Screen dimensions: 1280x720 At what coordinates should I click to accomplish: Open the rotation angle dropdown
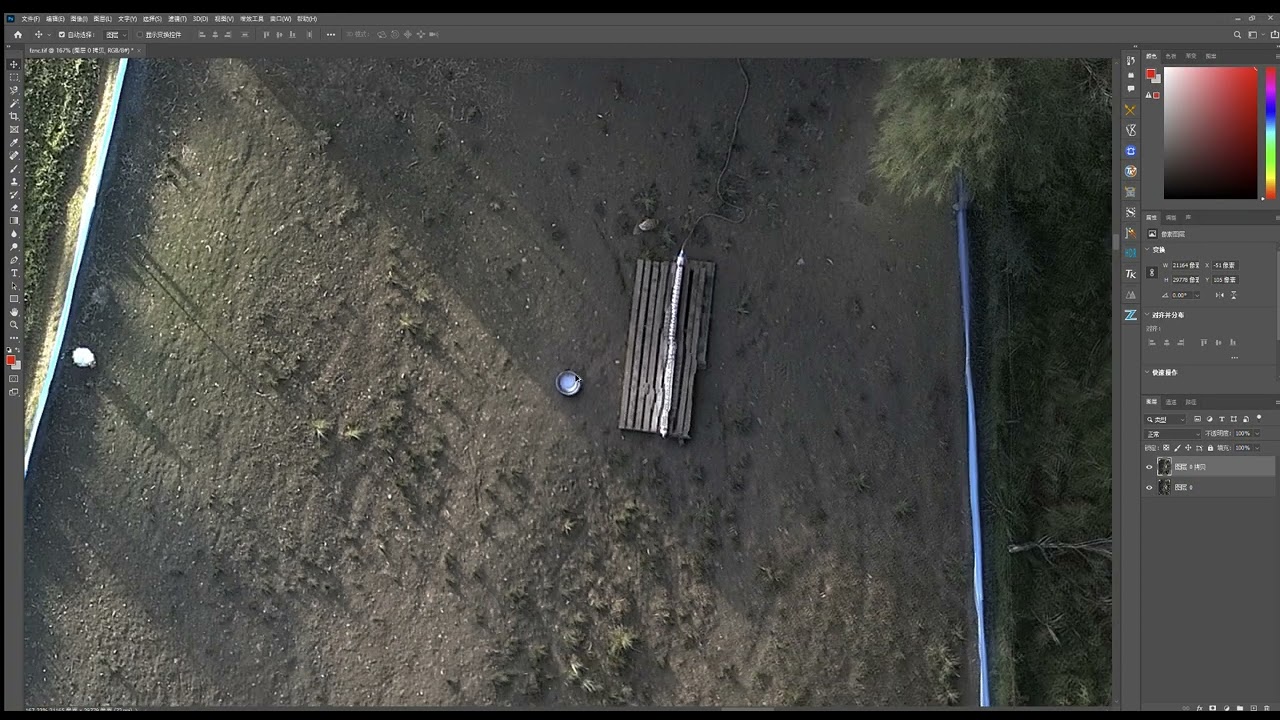tap(1197, 295)
